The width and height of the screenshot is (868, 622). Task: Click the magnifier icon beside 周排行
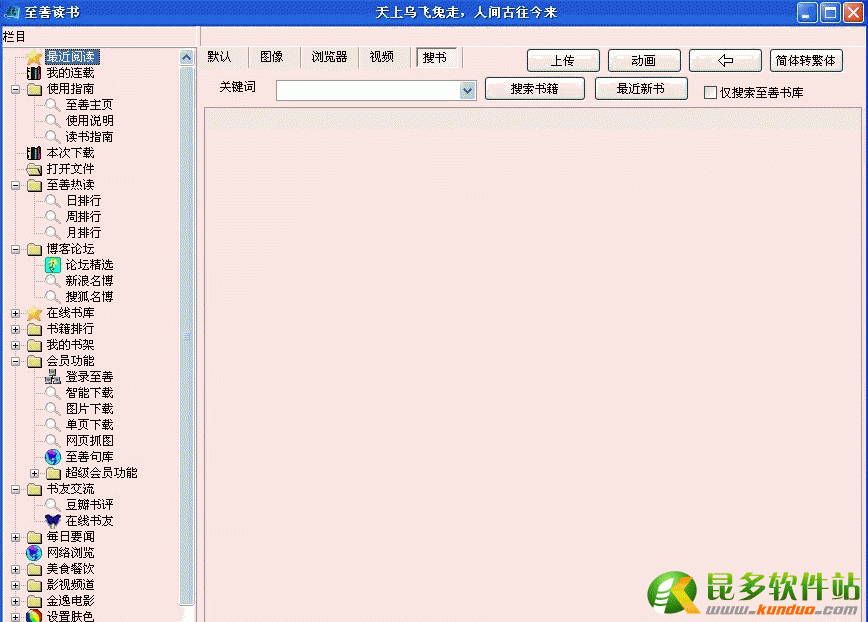[x=53, y=217]
